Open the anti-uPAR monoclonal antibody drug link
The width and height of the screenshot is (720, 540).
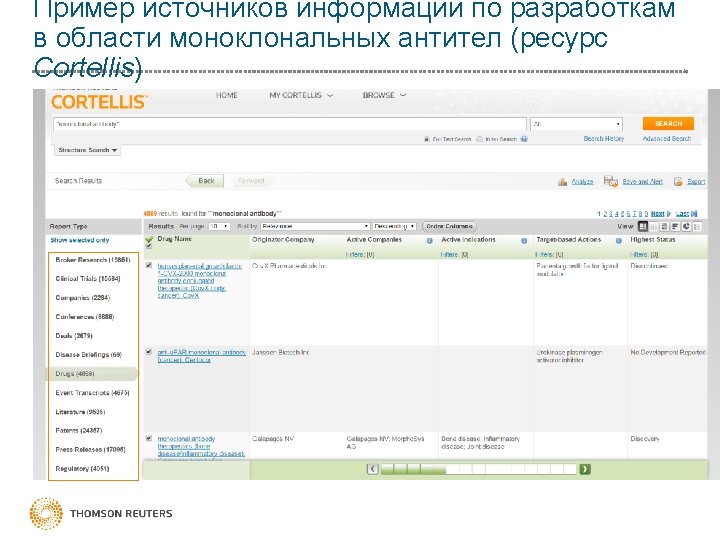coord(201,356)
